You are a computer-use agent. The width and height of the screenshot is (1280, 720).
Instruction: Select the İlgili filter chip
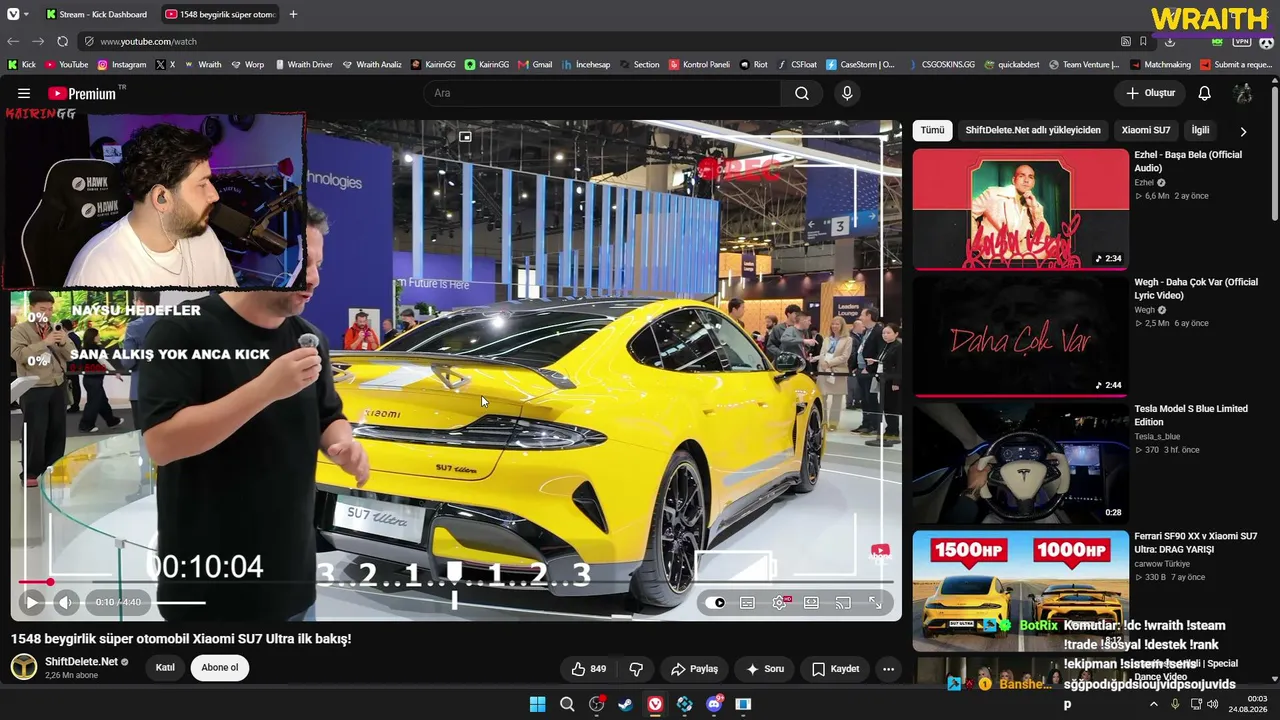click(x=1200, y=130)
